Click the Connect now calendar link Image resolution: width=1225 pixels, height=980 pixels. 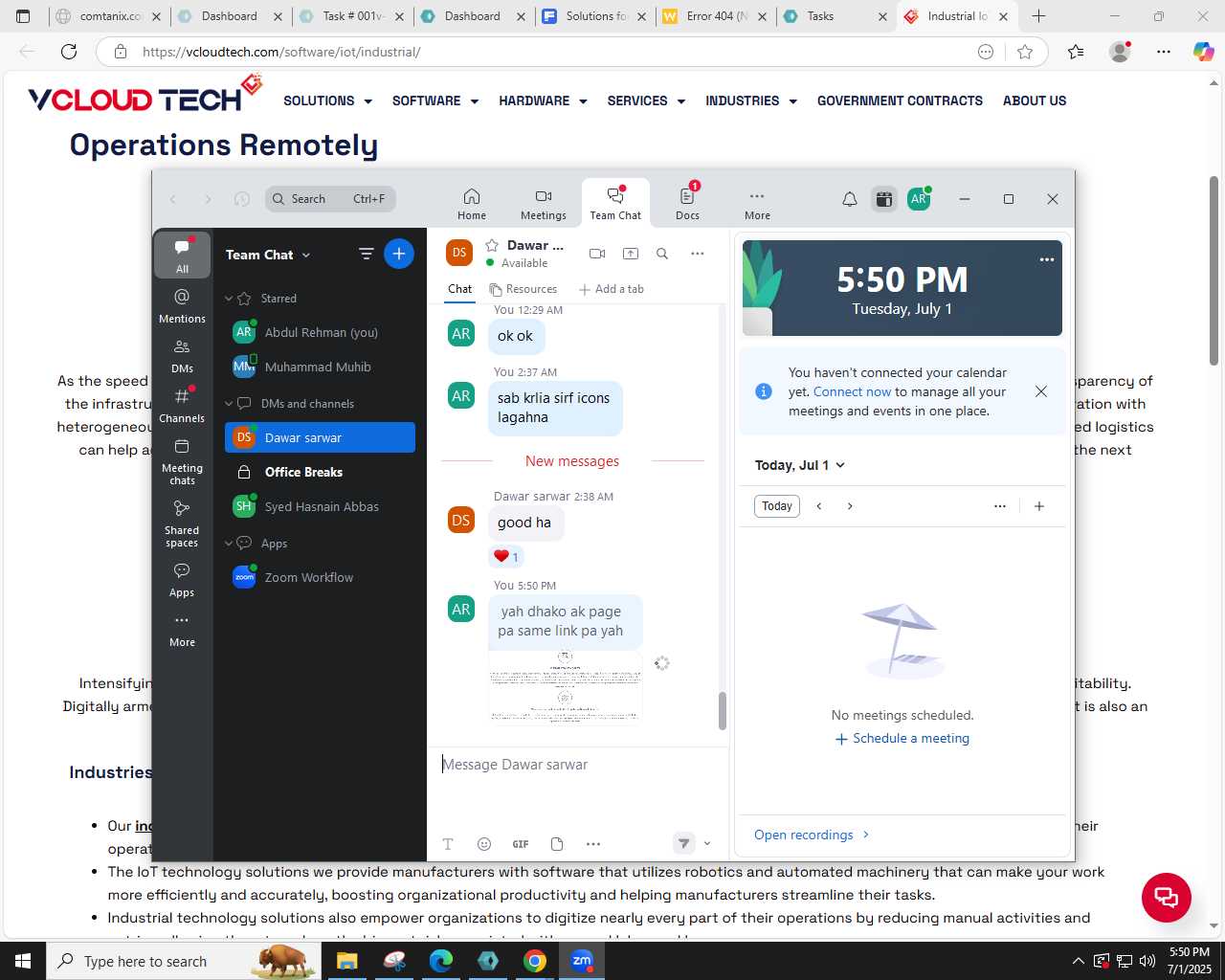[x=852, y=391]
